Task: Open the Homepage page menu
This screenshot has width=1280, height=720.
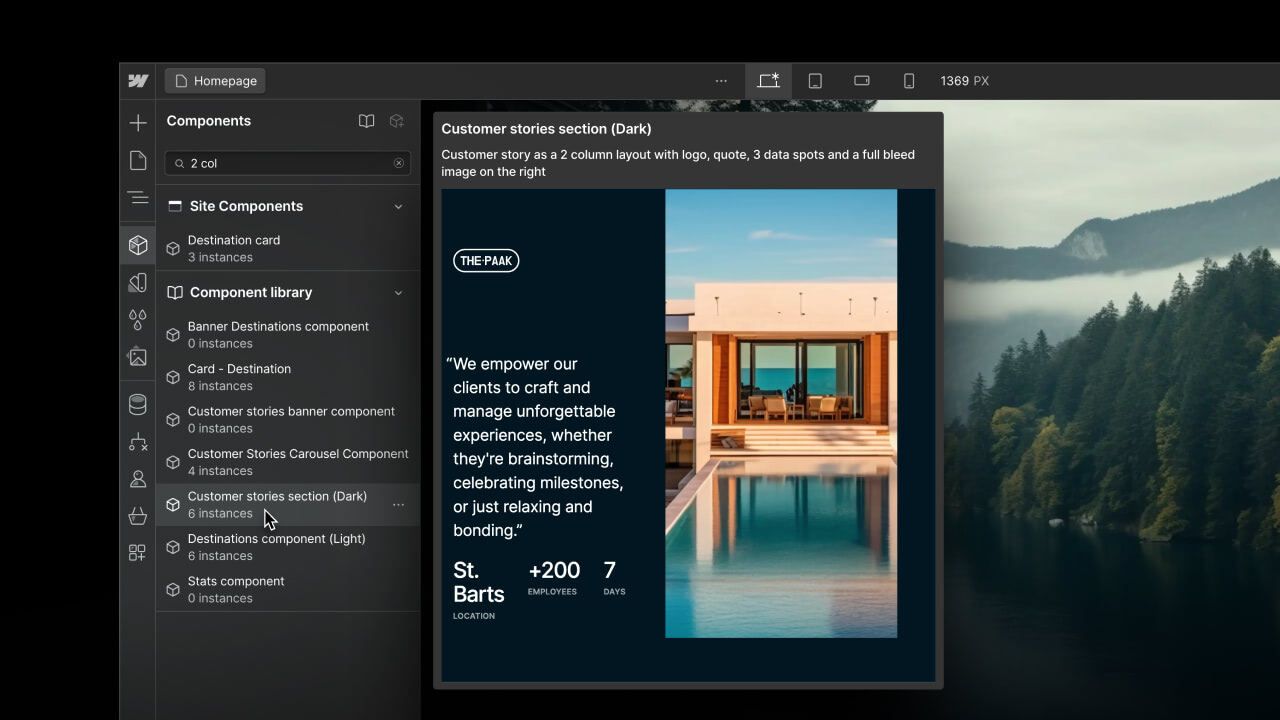Action: [x=215, y=80]
